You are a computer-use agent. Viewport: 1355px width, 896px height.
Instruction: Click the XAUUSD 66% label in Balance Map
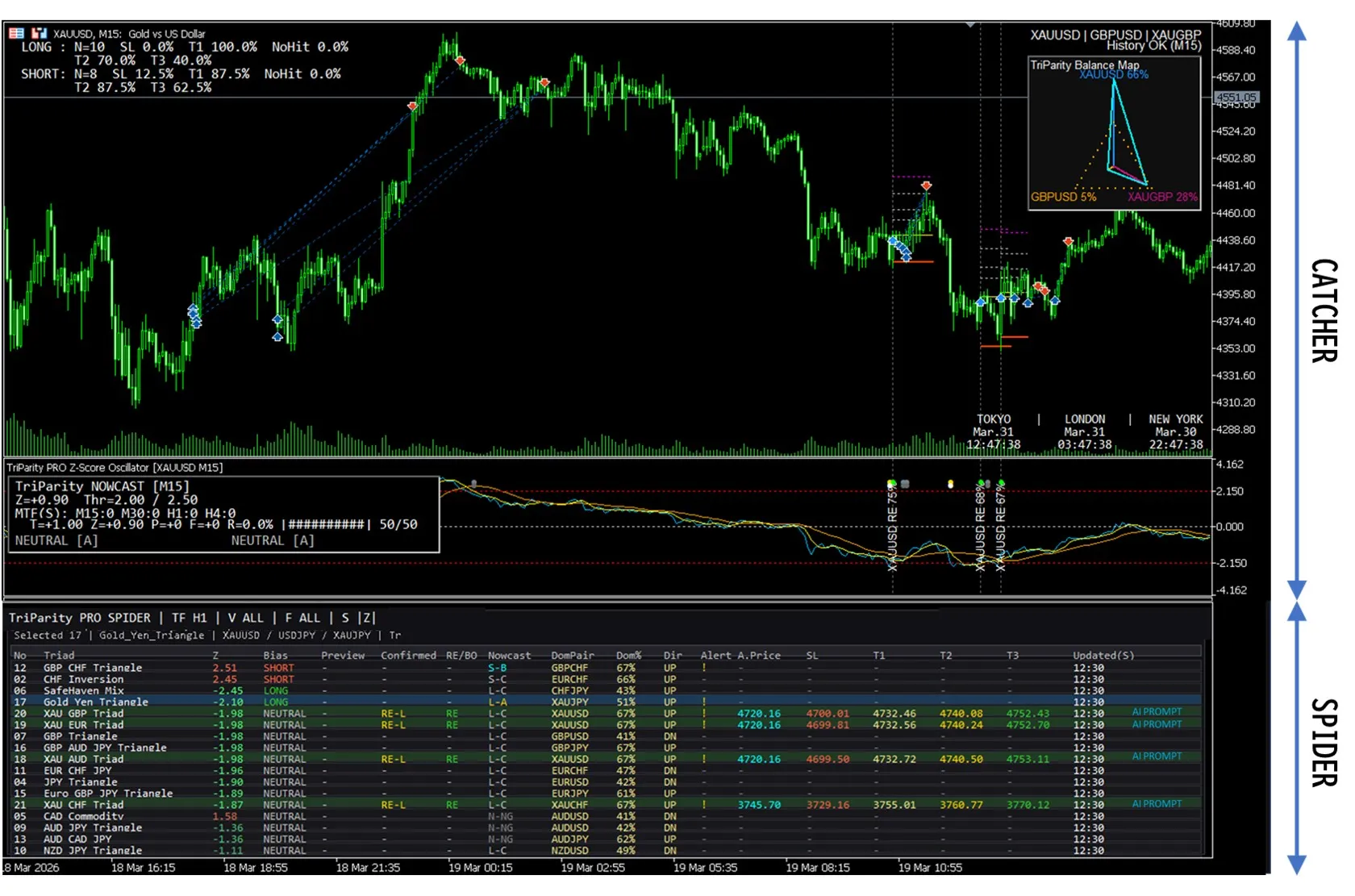tap(1114, 75)
